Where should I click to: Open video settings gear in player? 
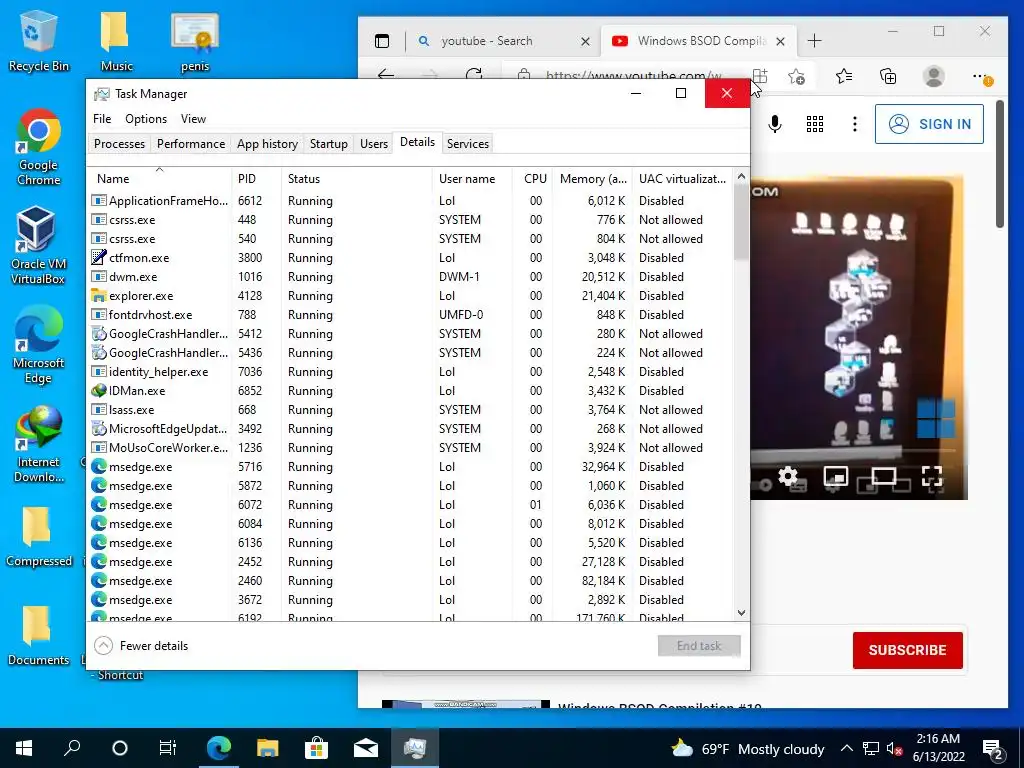(788, 476)
